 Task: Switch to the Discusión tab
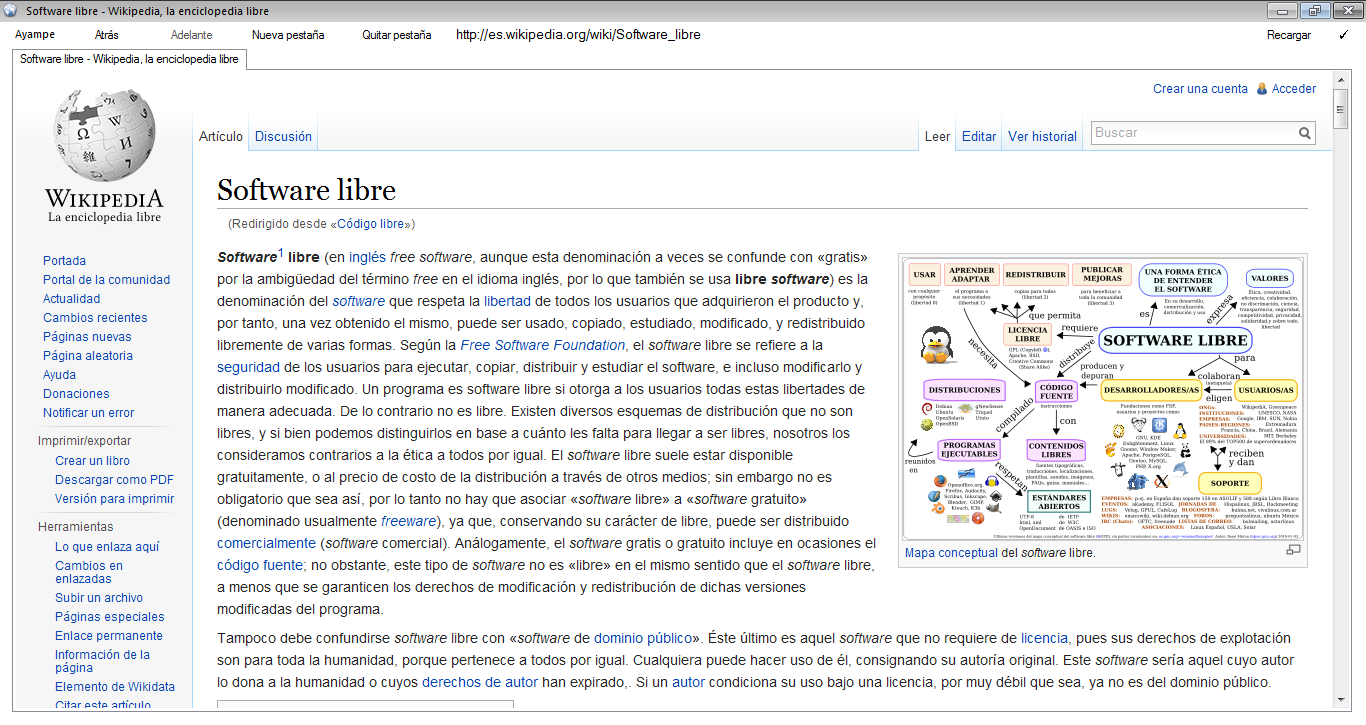pyautogui.click(x=283, y=136)
